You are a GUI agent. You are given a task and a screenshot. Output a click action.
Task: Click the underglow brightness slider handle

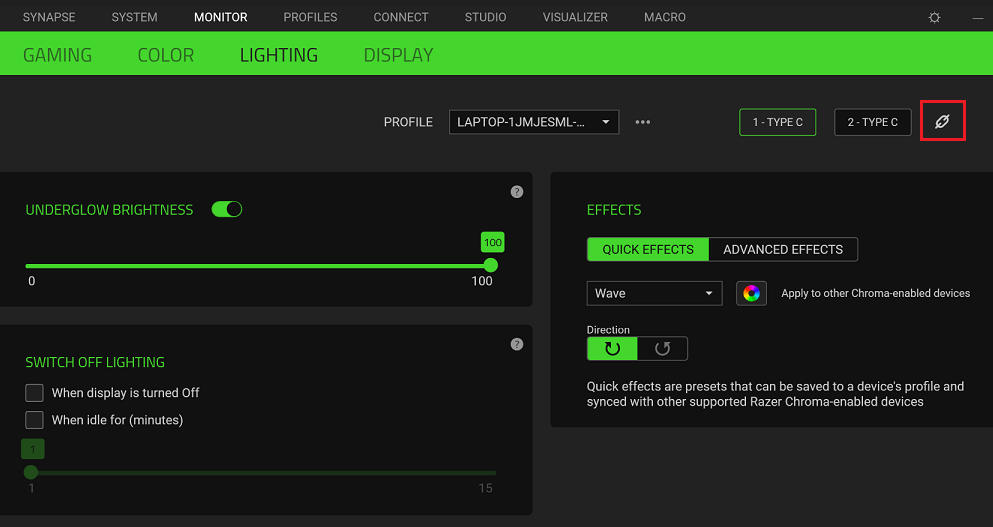491,265
